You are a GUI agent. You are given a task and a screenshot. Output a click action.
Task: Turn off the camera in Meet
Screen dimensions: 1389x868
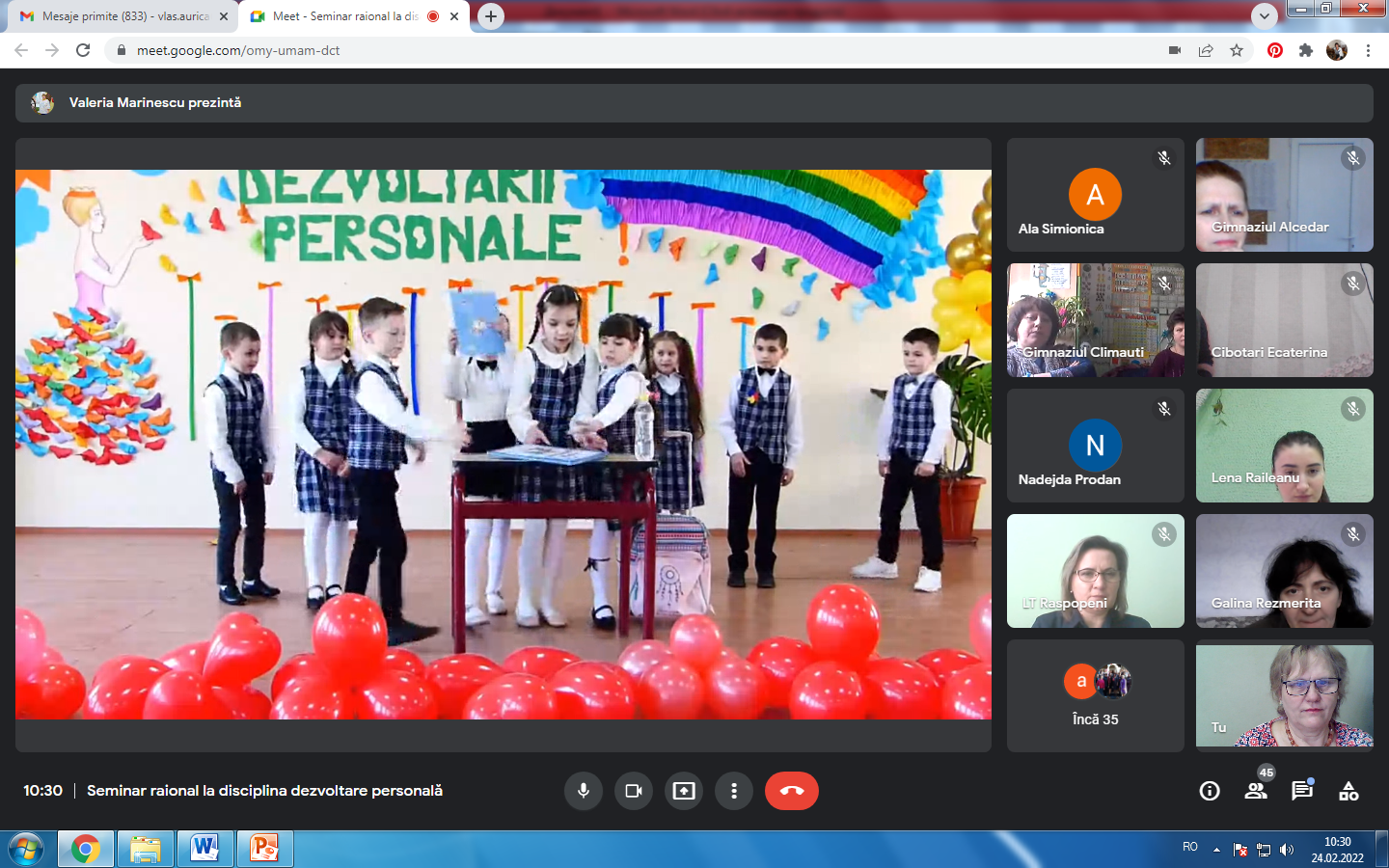point(634,791)
